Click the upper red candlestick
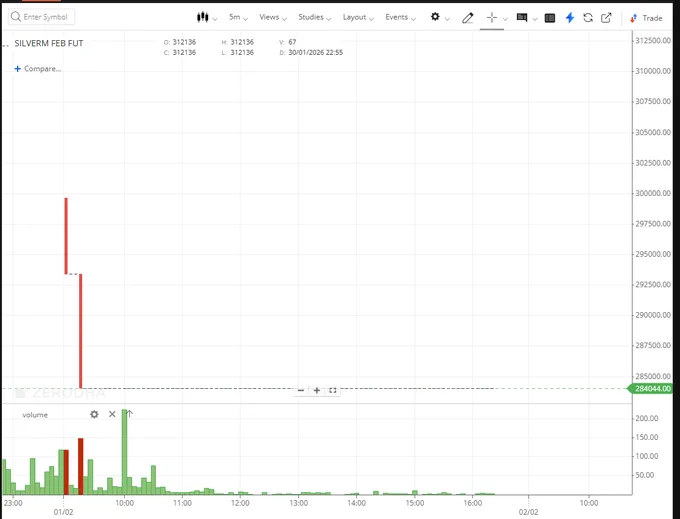The height and width of the screenshot is (519, 680). point(66,236)
